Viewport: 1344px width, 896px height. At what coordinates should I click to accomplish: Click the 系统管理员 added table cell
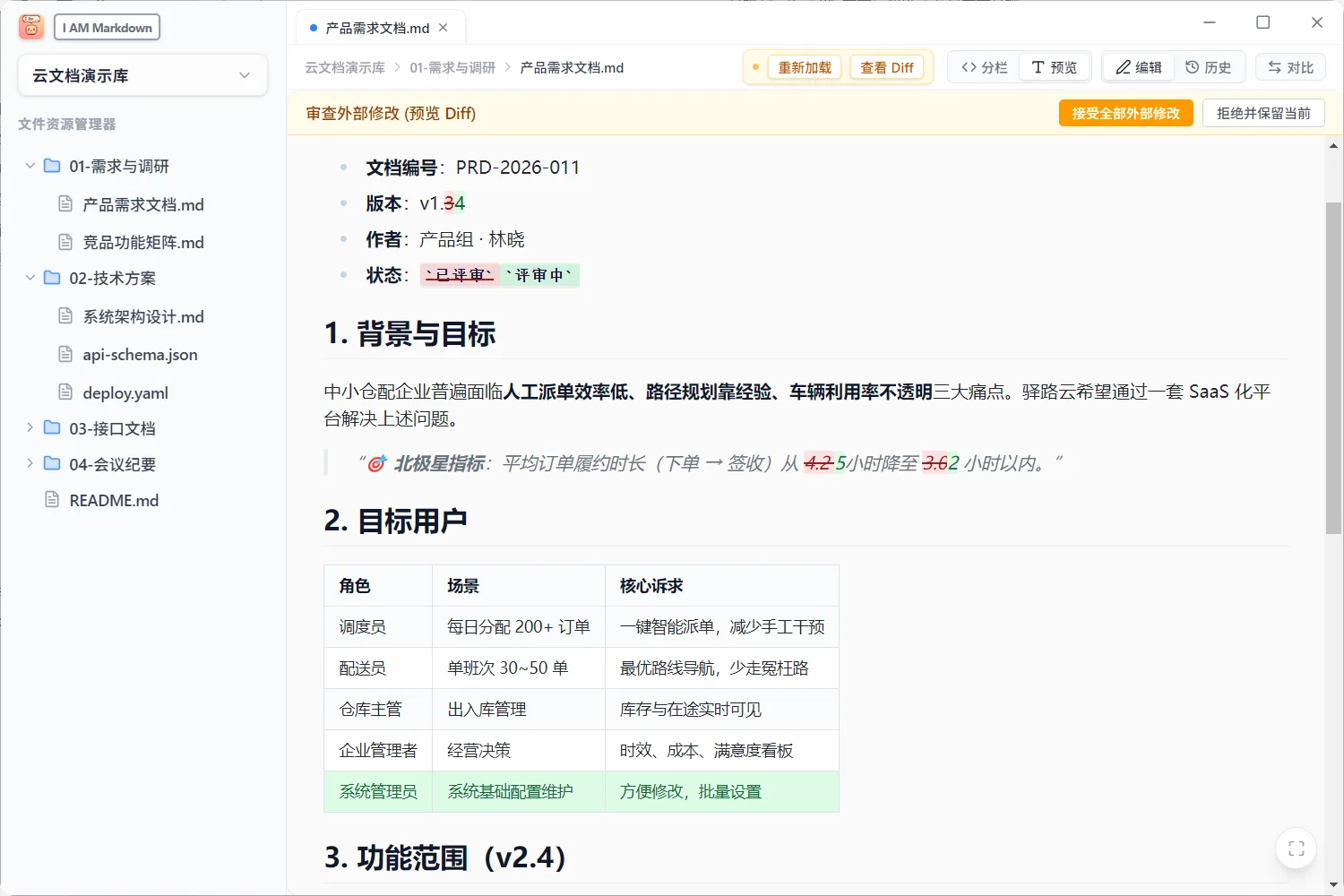(x=378, y=792)
